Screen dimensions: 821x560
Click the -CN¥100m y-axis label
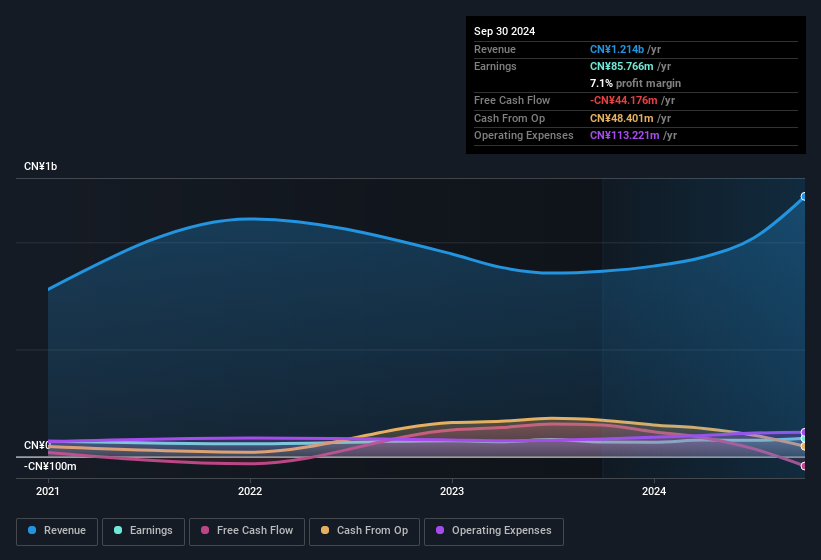[x=50, y=466]
